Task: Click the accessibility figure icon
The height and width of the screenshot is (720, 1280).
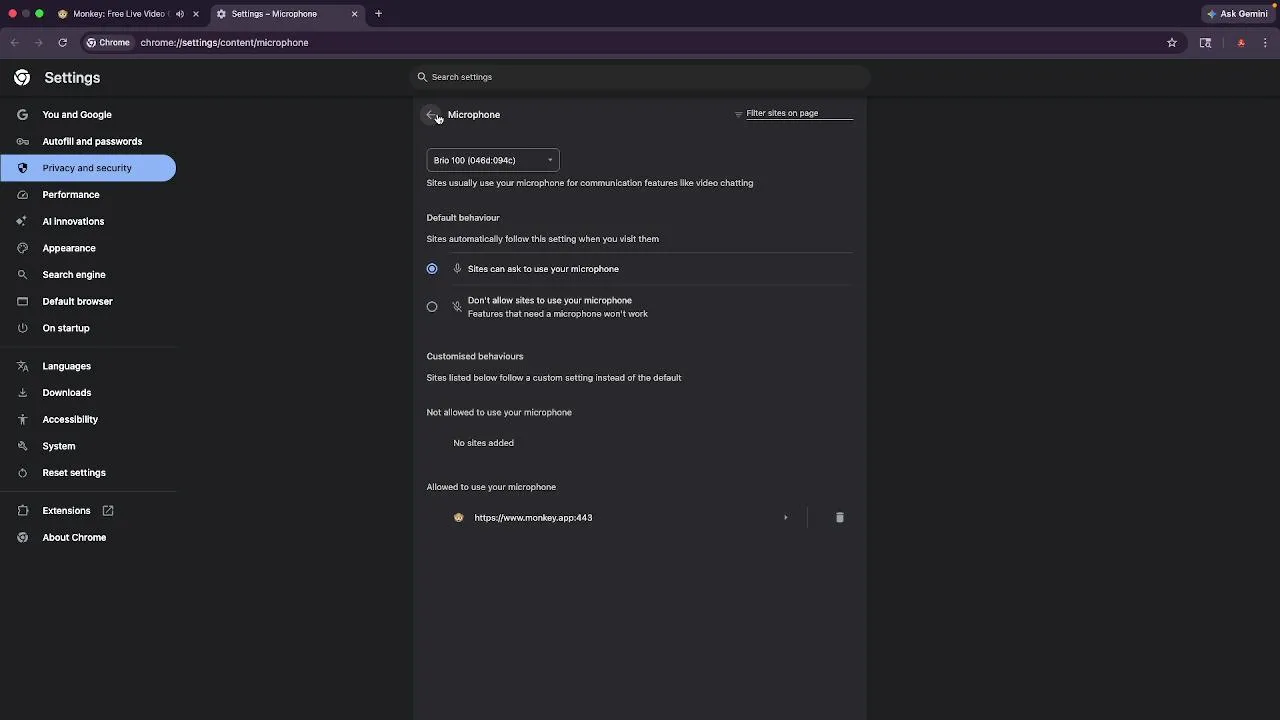Action: click(x=22, y=420)
